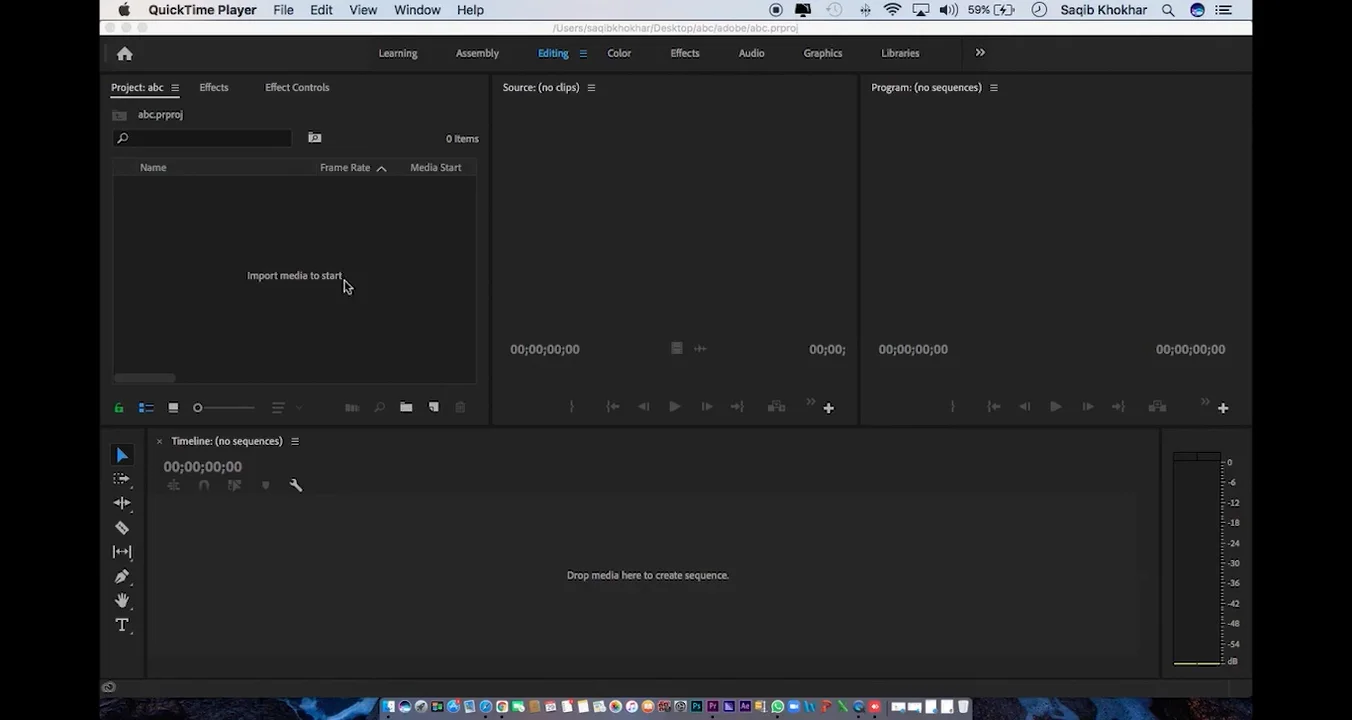Click Mark In in Source monitor
Viewport: 1352px width, 720px height.
tap(571, 407)
